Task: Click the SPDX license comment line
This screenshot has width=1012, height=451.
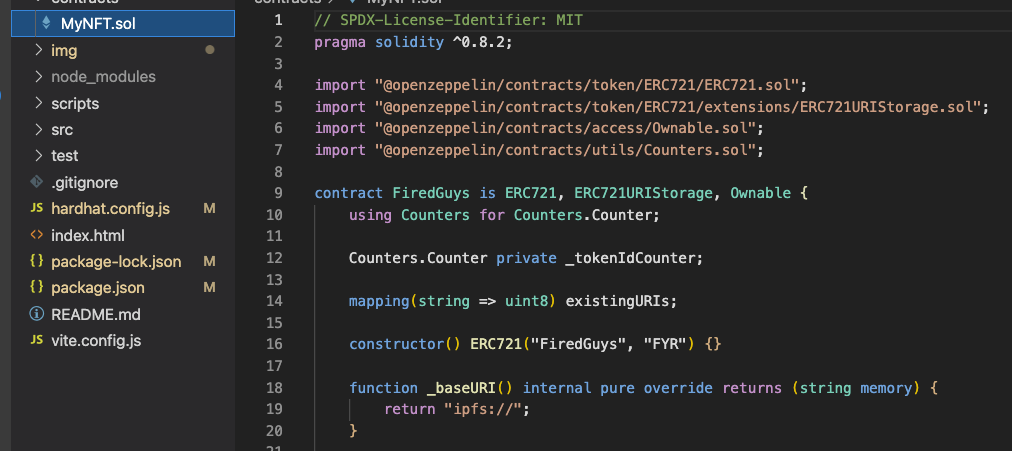Action: point(448,20)
